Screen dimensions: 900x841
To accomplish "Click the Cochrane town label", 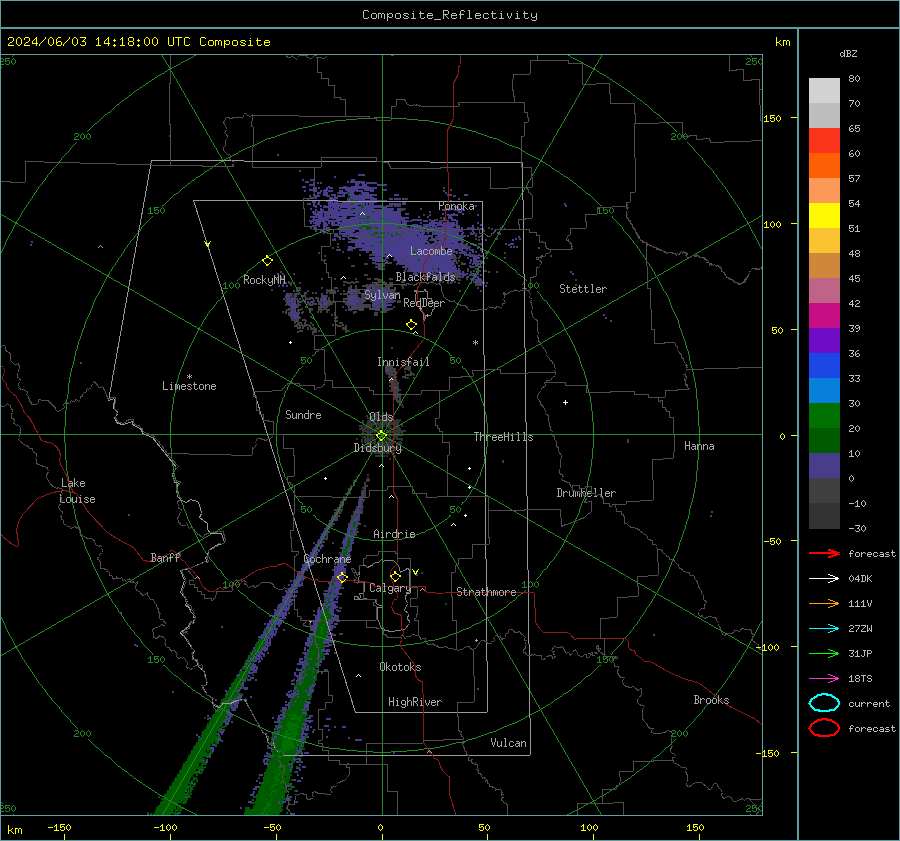I will [327, 559].
